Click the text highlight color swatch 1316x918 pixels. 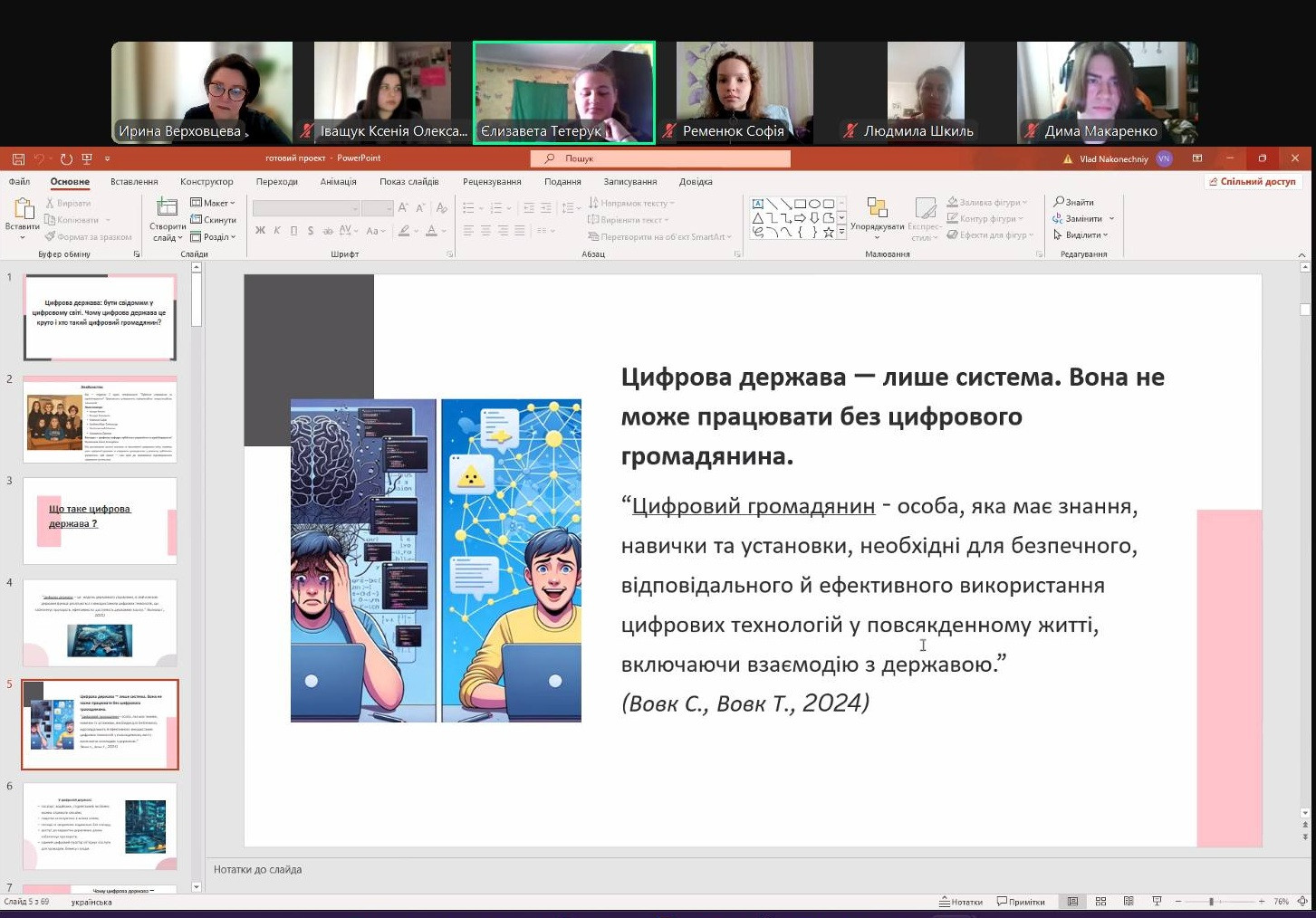click(404, 231)
